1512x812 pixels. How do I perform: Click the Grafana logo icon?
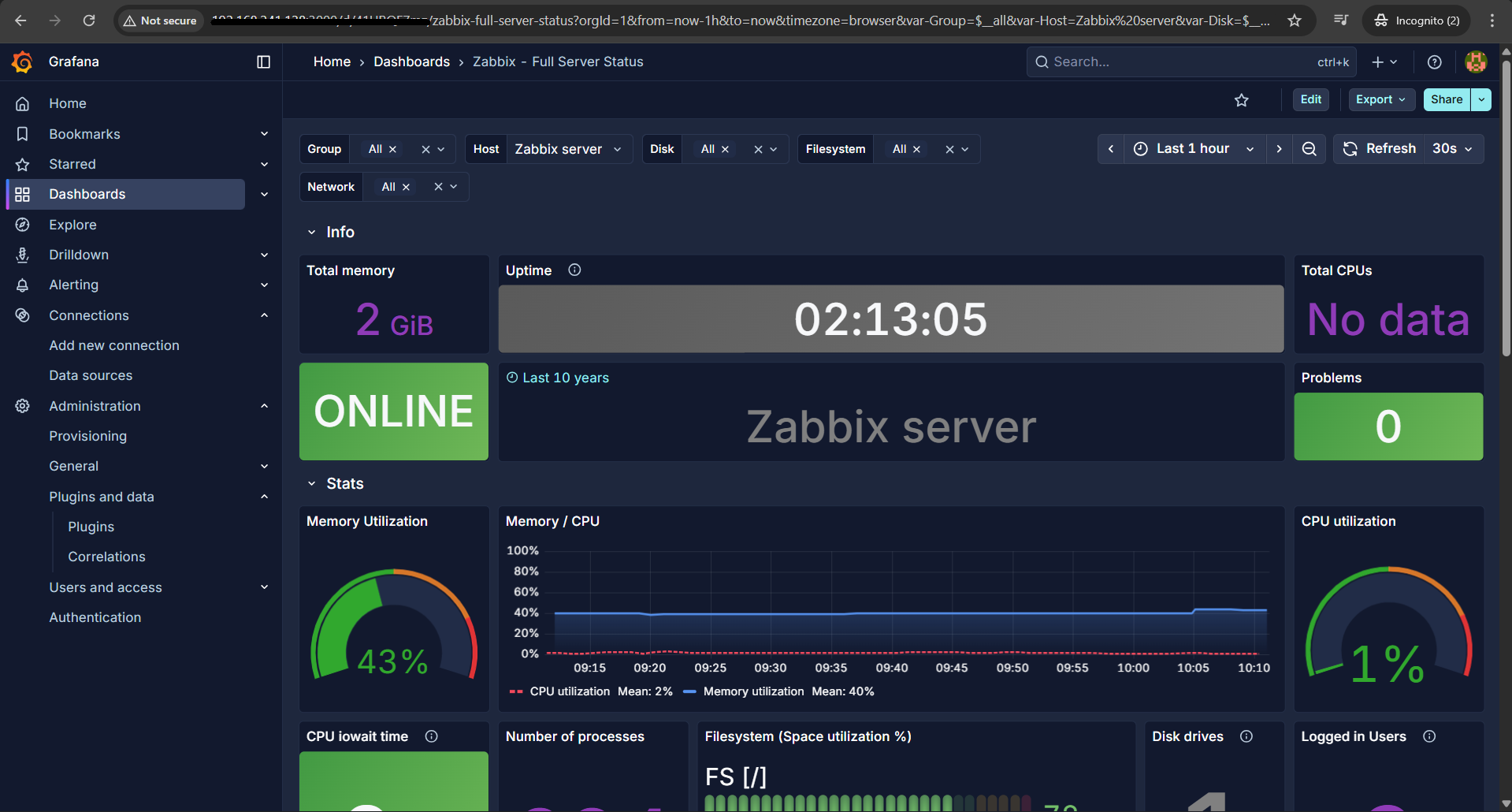point(22,61)
